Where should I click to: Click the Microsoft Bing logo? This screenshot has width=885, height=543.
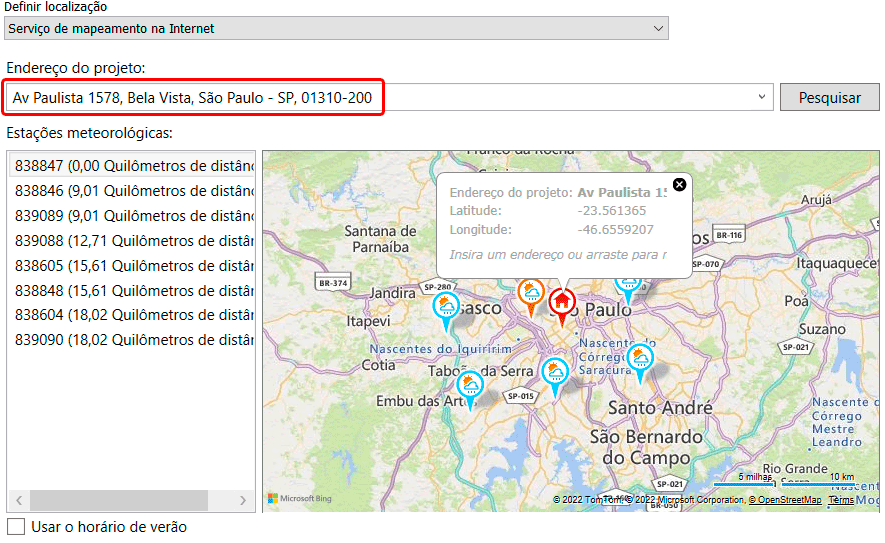[298, 498]
